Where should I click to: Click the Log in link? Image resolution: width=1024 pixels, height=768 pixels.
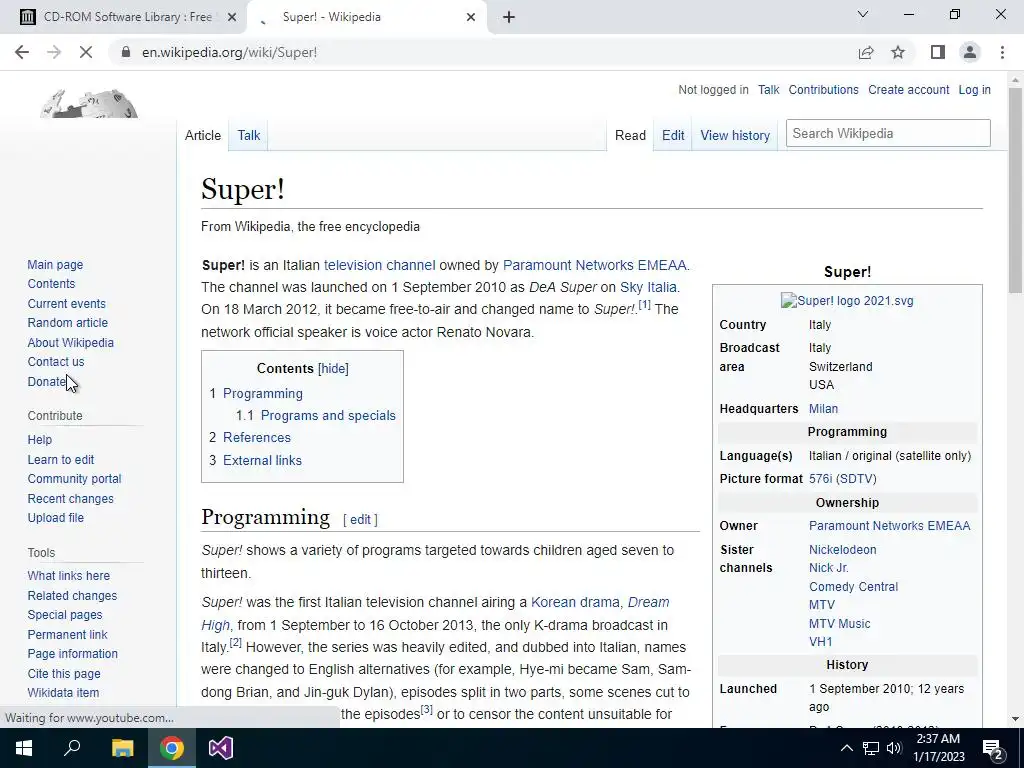tap(974, 90)
